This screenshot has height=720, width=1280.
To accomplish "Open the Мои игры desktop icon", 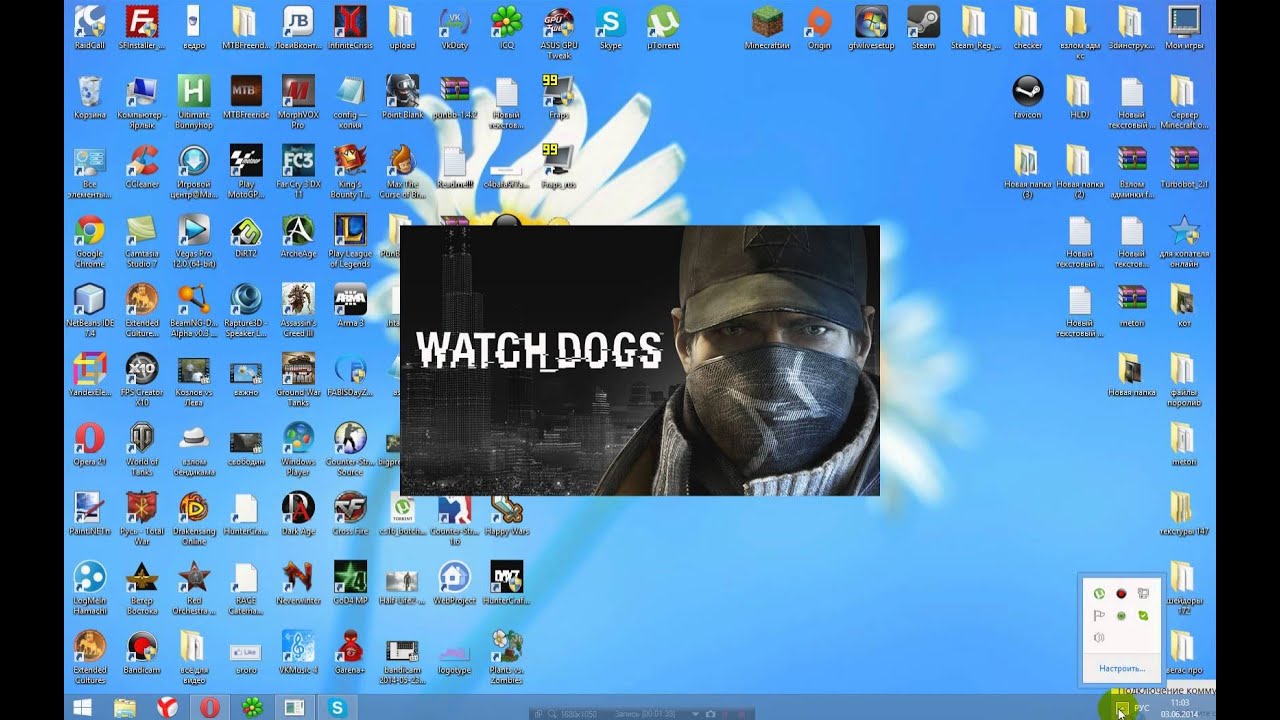I will (1184, 27).
